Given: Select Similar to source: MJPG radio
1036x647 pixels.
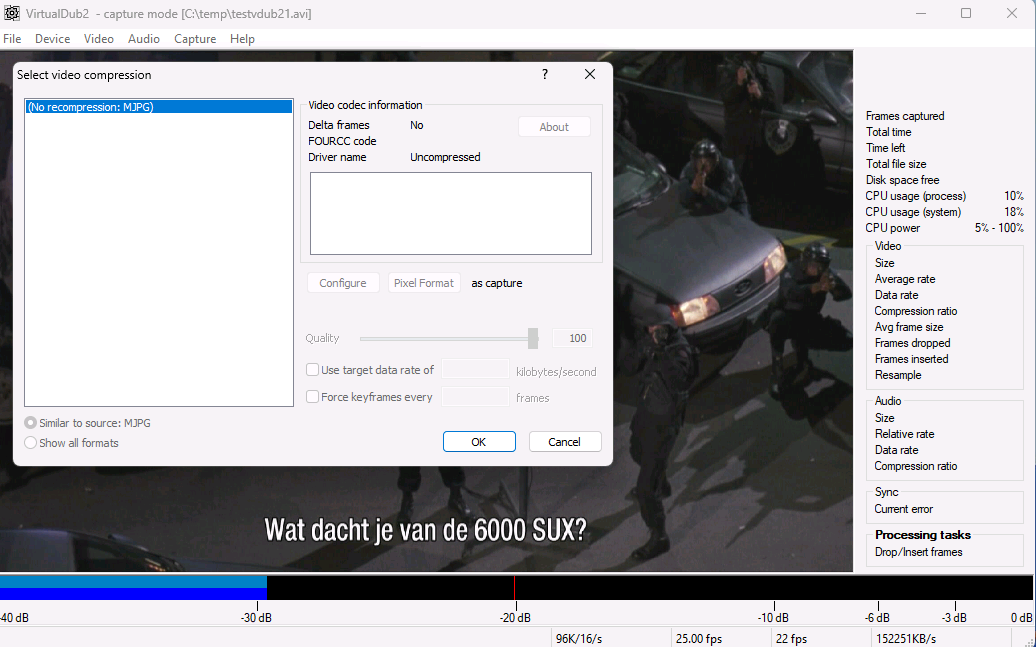Looking at the screenshot, I should click(30, 423).
